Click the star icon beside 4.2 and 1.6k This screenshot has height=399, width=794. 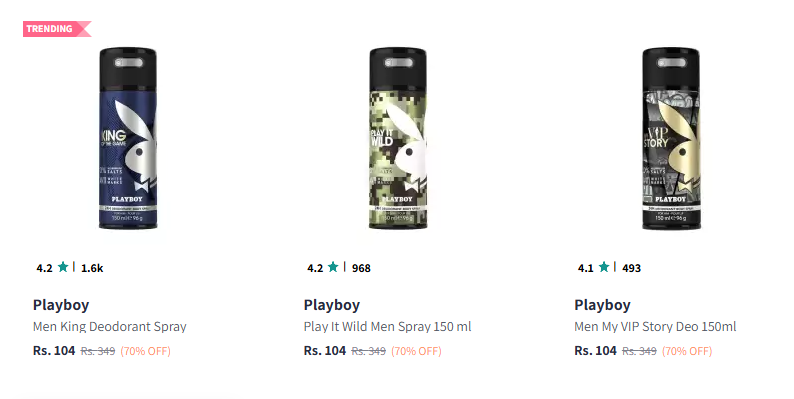coord(63,267)
